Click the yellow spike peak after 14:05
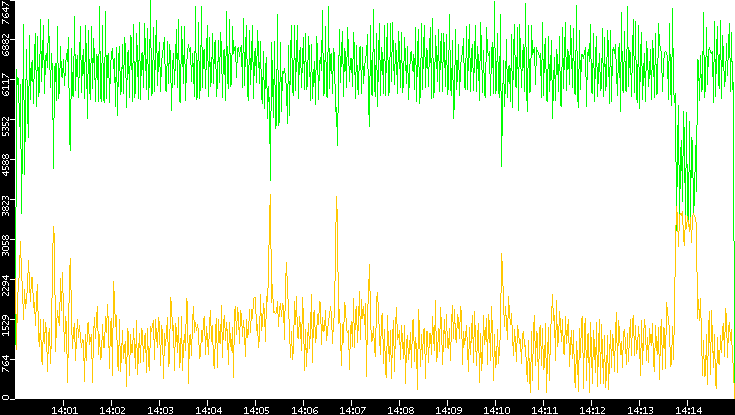The width and height of the screenshot is (735, 415). tap(270, 196)
